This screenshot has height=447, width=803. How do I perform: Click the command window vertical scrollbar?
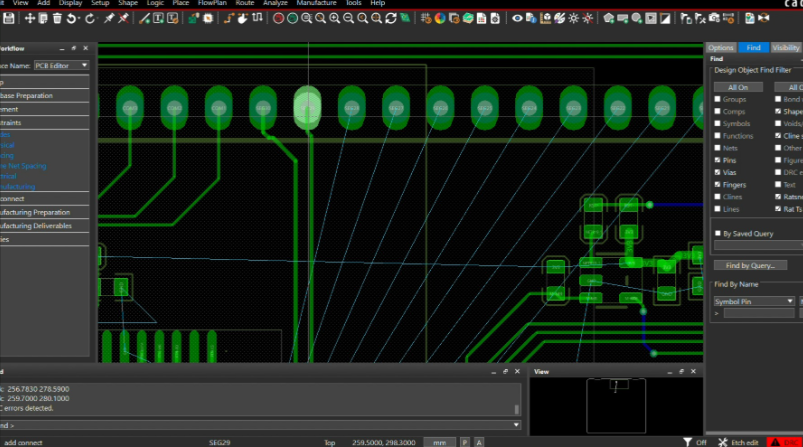(x=516, y=409)
